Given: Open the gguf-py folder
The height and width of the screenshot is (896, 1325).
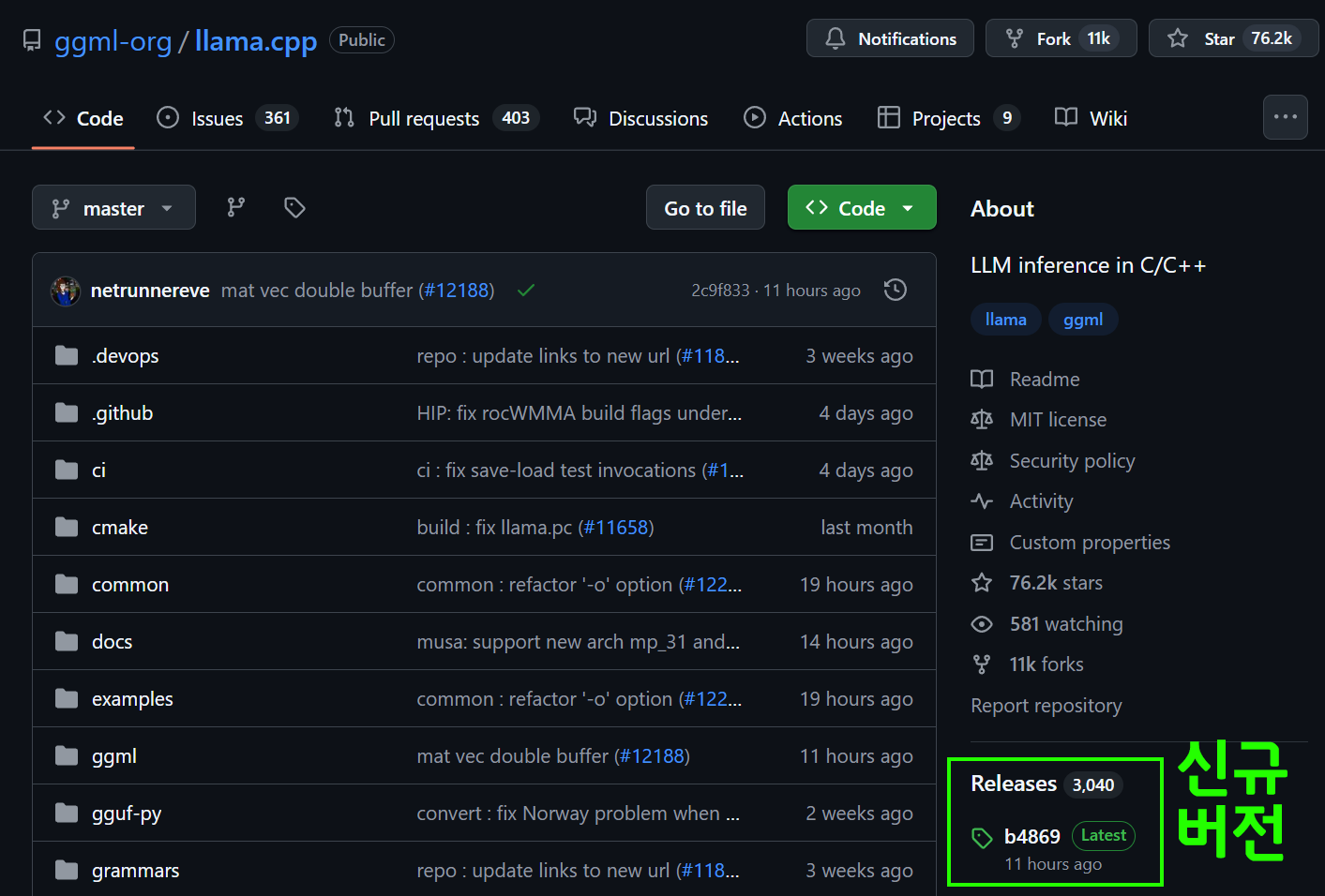Looking at the screenshot, I should pyautogui.click(x=127, y=814).
